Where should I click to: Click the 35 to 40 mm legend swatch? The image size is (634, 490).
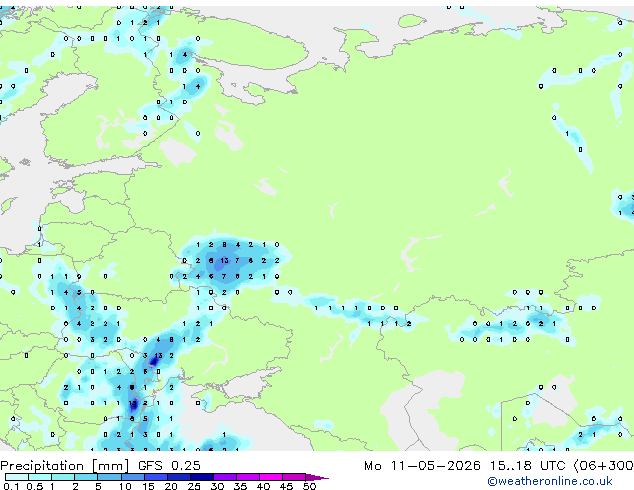247,477
